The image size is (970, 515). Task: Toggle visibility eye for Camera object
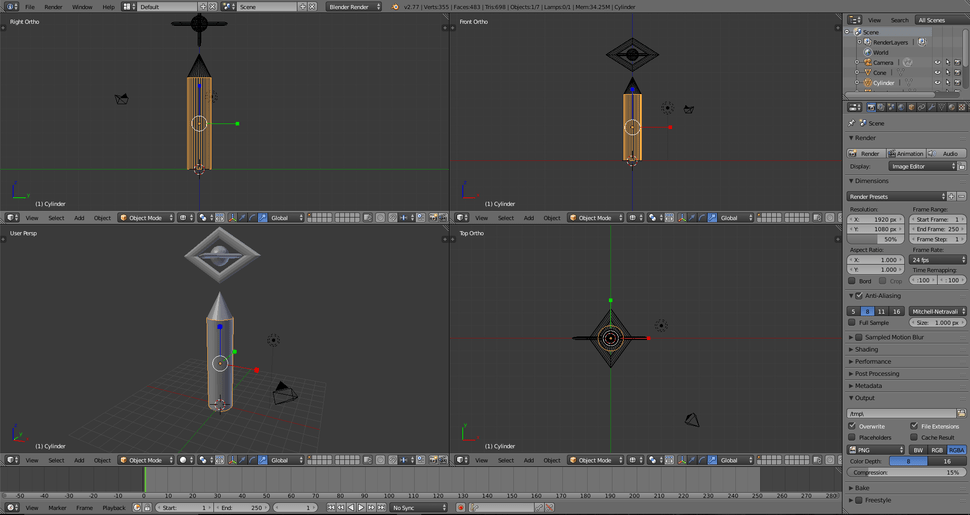click(x=937, y=62)
